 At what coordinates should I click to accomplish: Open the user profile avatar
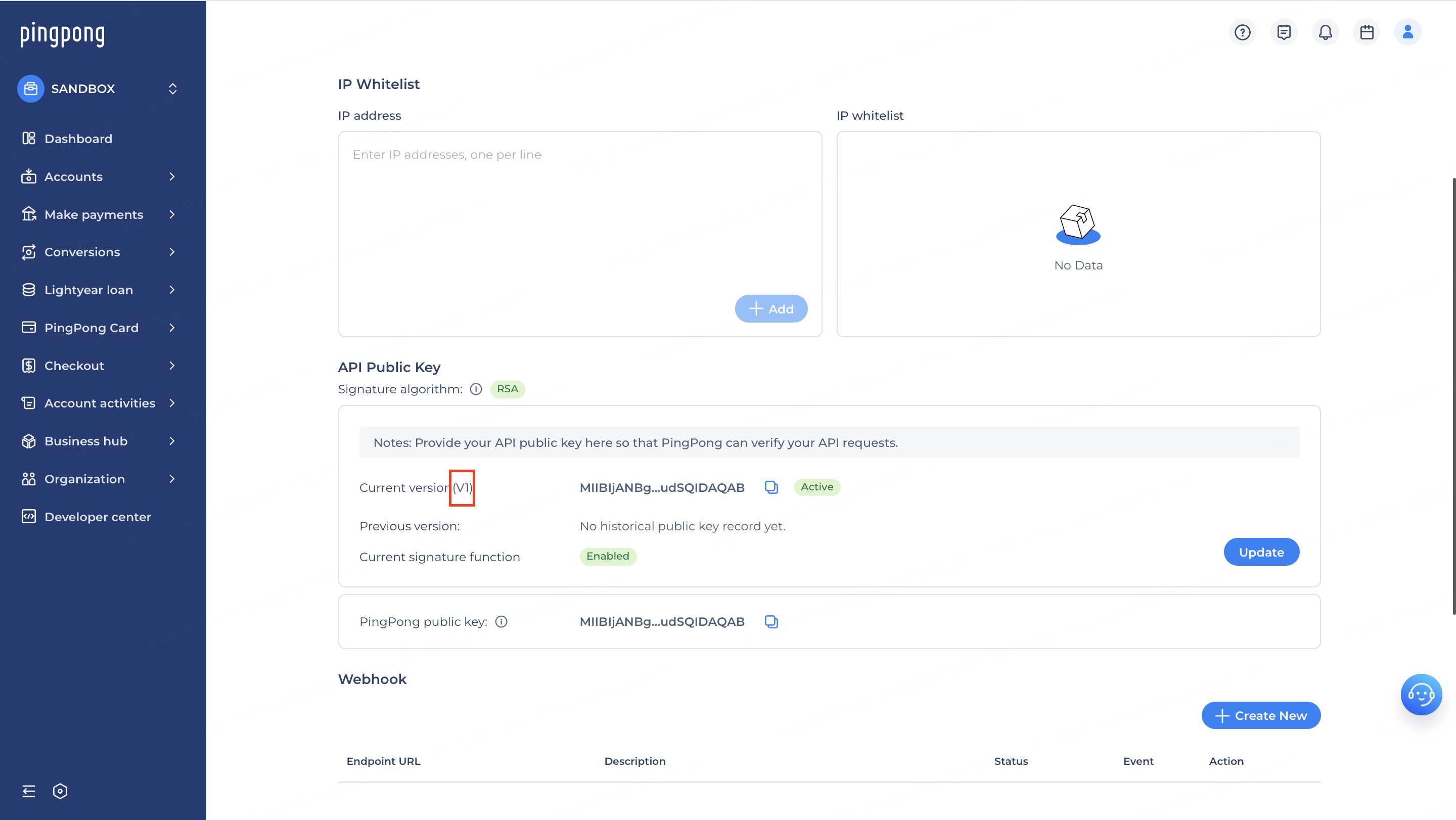[1408, 32]
